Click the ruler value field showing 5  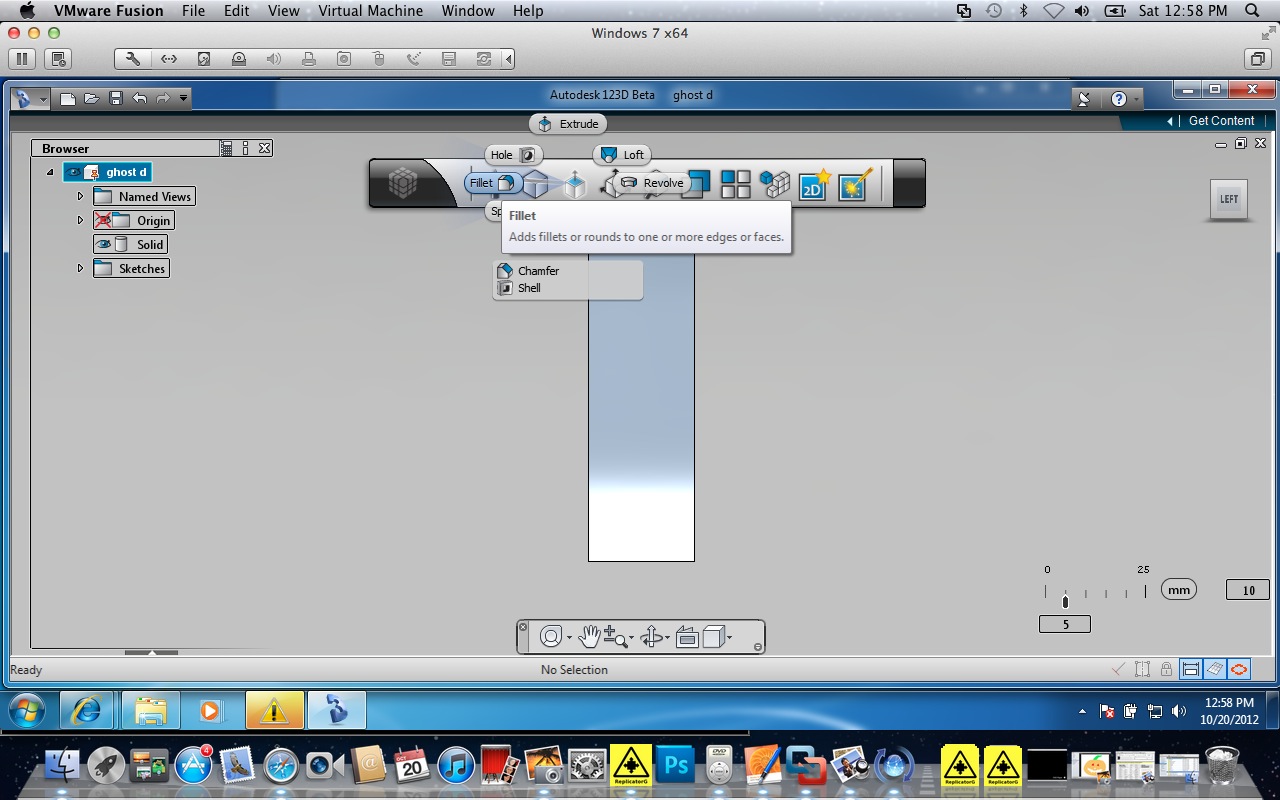[x=1065, y=624]
